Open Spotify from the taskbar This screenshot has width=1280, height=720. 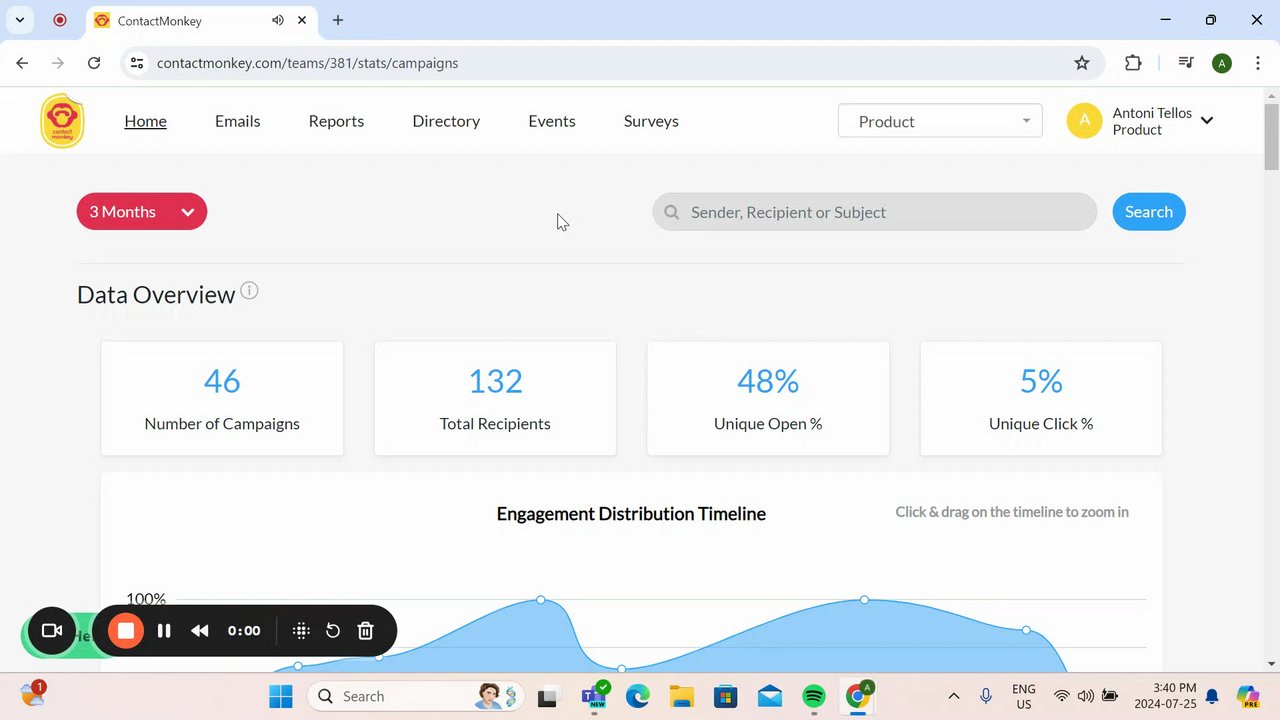814,696
